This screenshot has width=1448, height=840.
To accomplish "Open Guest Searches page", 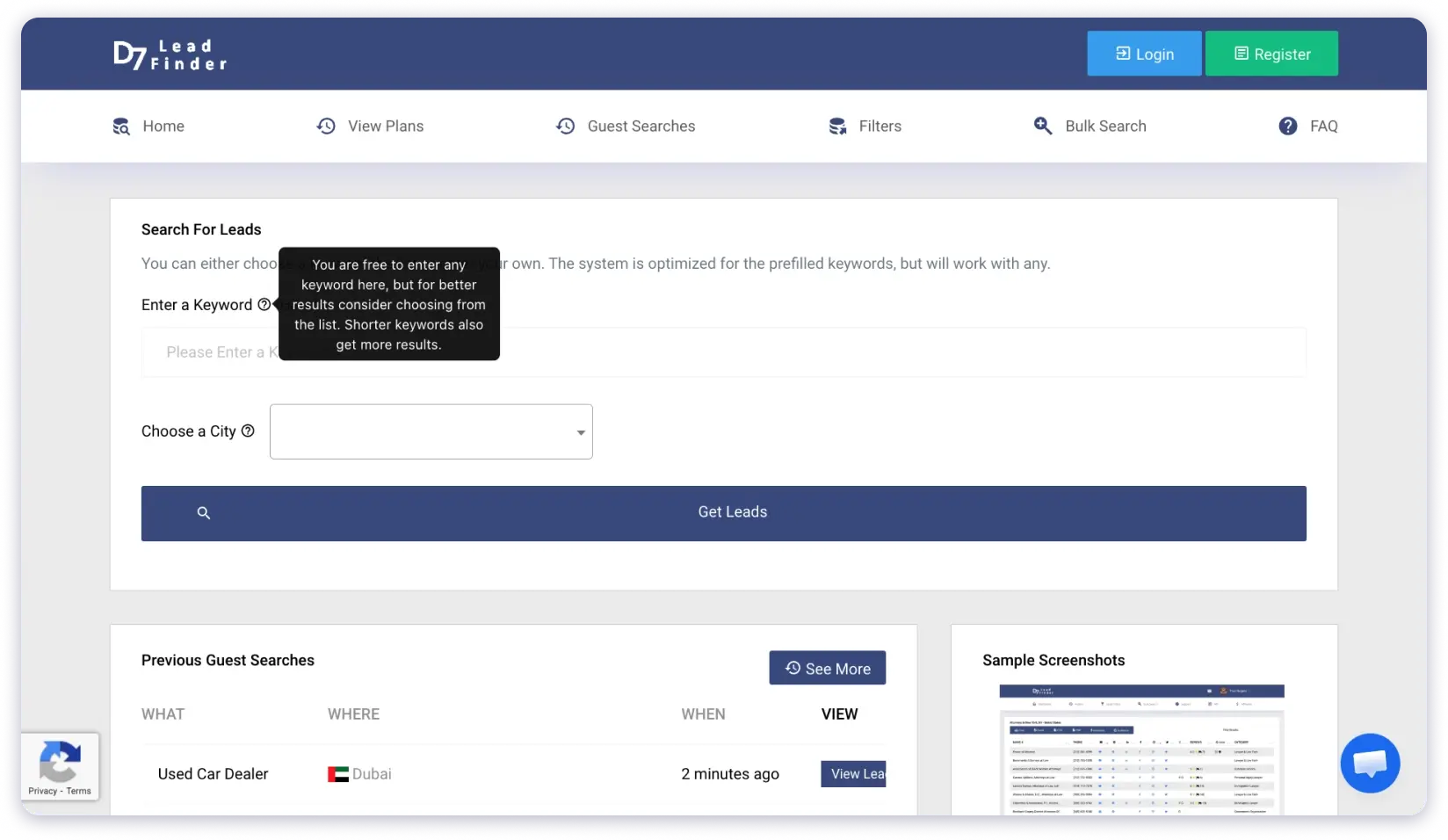I will (x=641, y=127).
